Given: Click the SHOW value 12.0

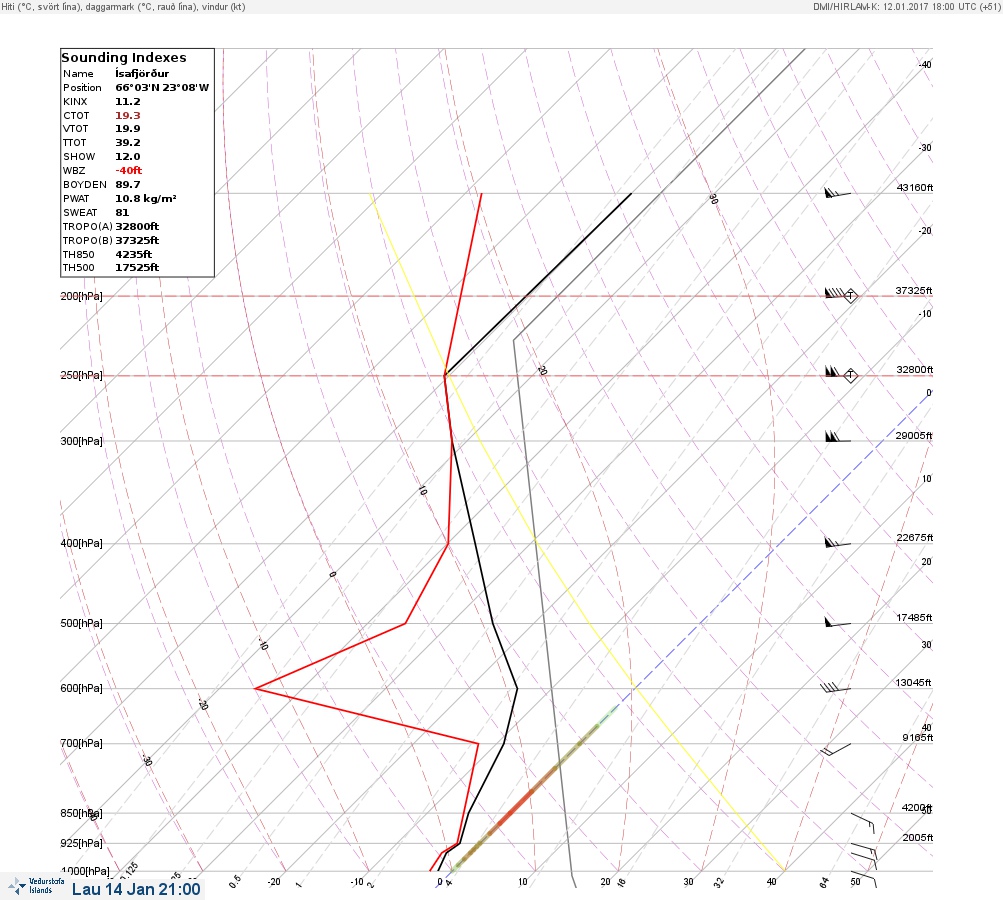Looking at the screenshot, I should pos(128,157).
